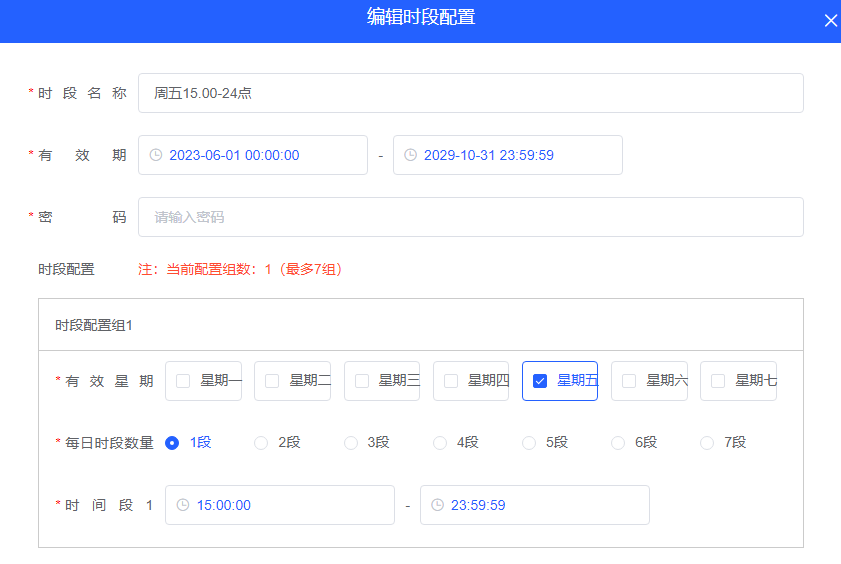This screenshot has width=841, height=564.
Task: Tick the 星期三 checkbox
Action: [362, 381]
